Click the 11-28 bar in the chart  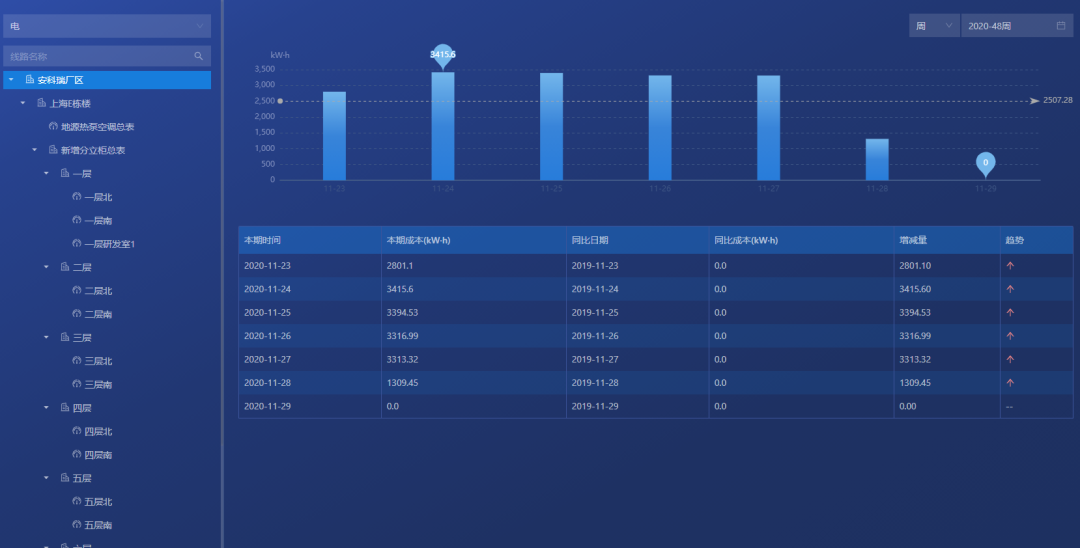(877, 159)
